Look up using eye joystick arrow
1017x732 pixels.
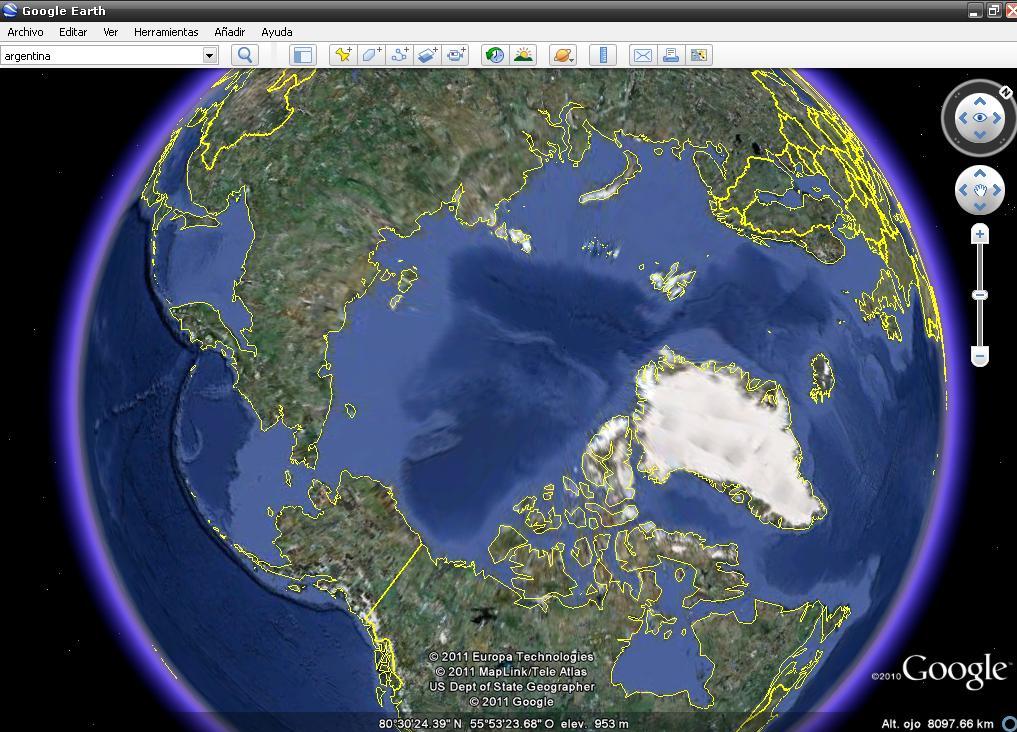coord(980,101)
